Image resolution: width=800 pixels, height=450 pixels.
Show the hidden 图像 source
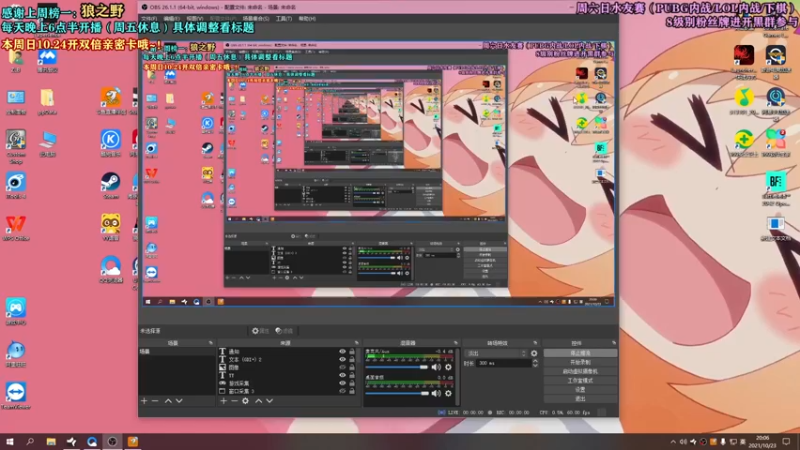342,367
